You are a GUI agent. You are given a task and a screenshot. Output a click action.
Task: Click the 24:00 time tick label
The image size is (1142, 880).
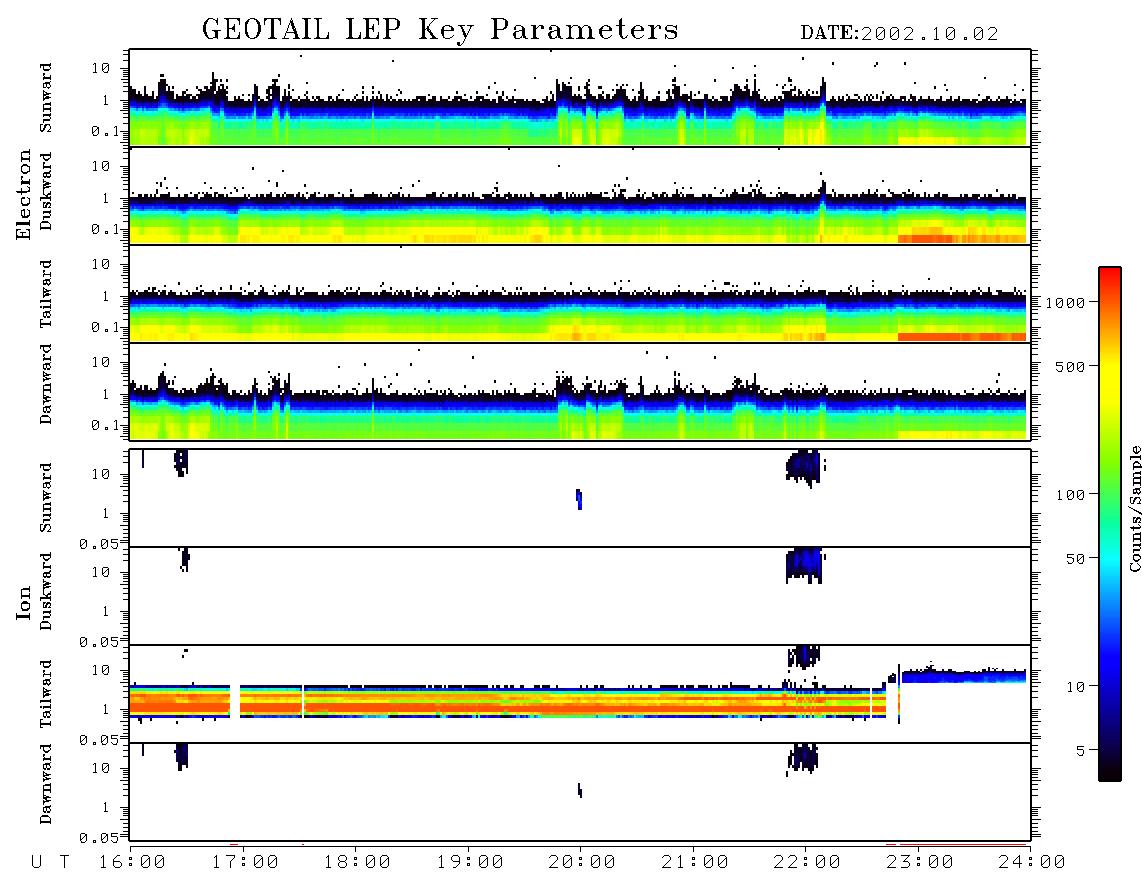coord(1031,863)
